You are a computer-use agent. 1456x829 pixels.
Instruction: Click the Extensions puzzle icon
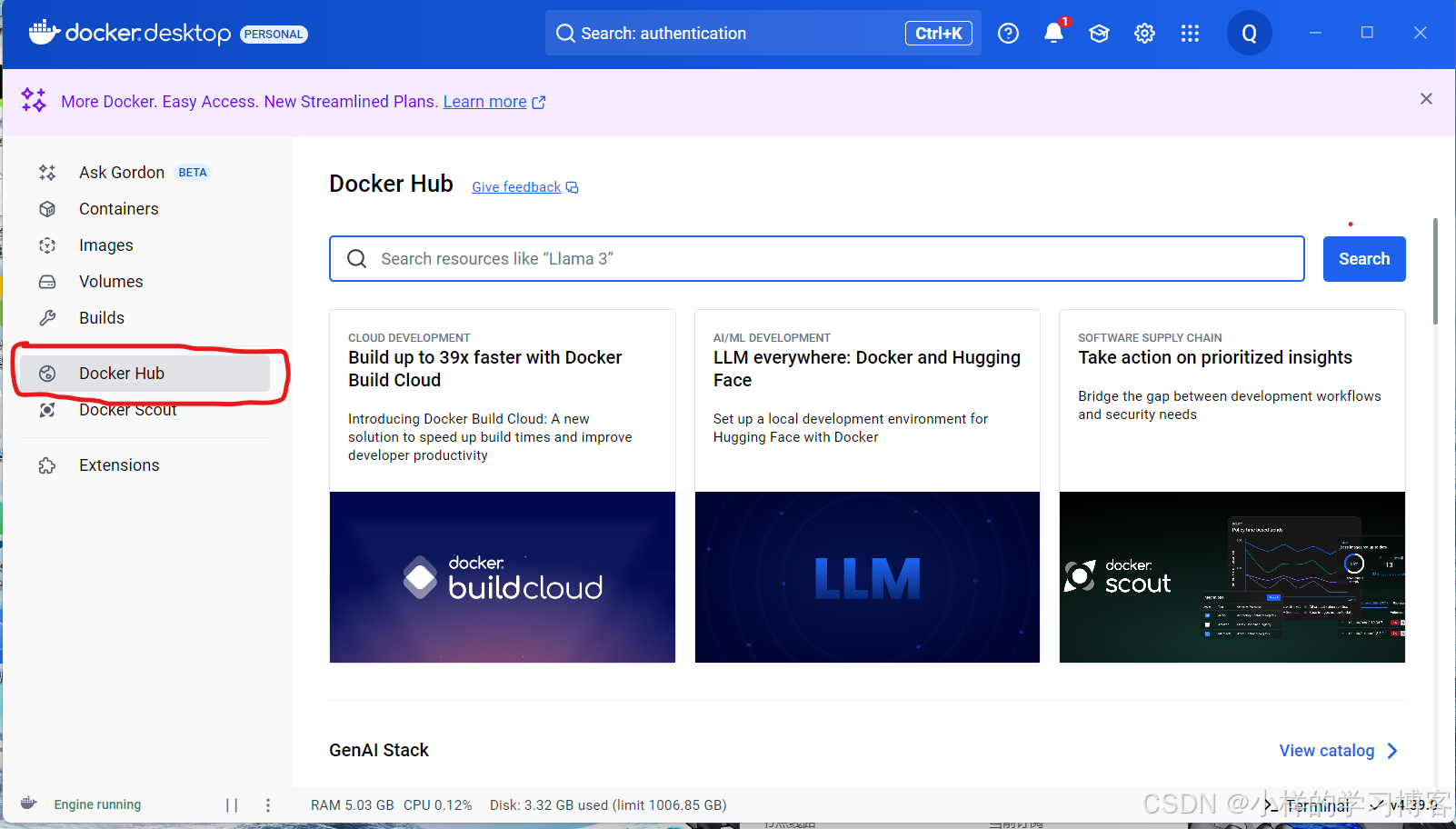47,465
